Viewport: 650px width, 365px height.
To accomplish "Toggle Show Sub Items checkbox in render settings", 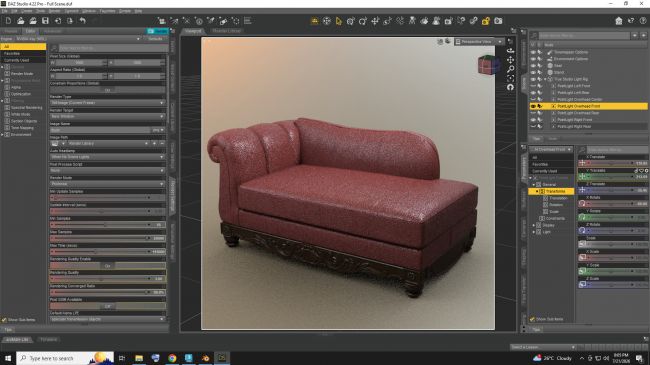I will pyautogui.click(x=4, y=320).
